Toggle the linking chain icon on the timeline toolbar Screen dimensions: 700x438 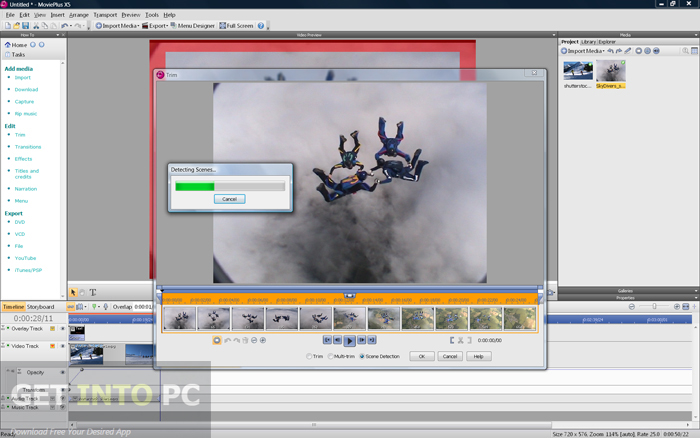click(71, 307)
